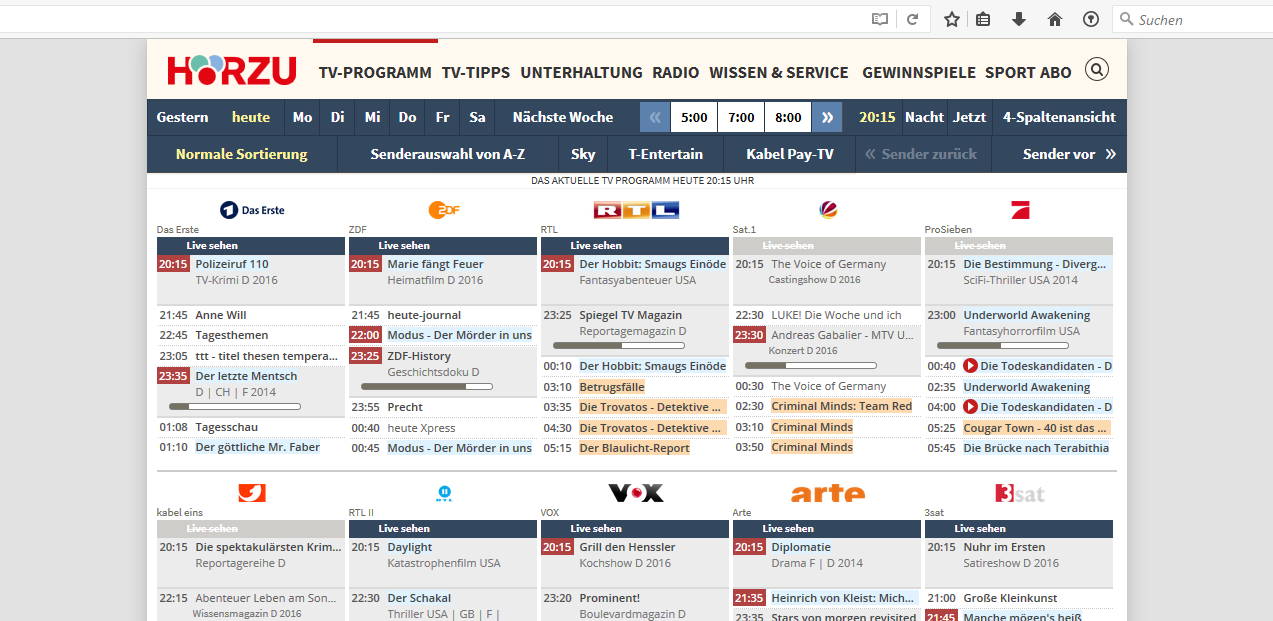Open the WISSEN & SERVICE menu
Viewport: 1273px width, 621px height.
[779, 72]
